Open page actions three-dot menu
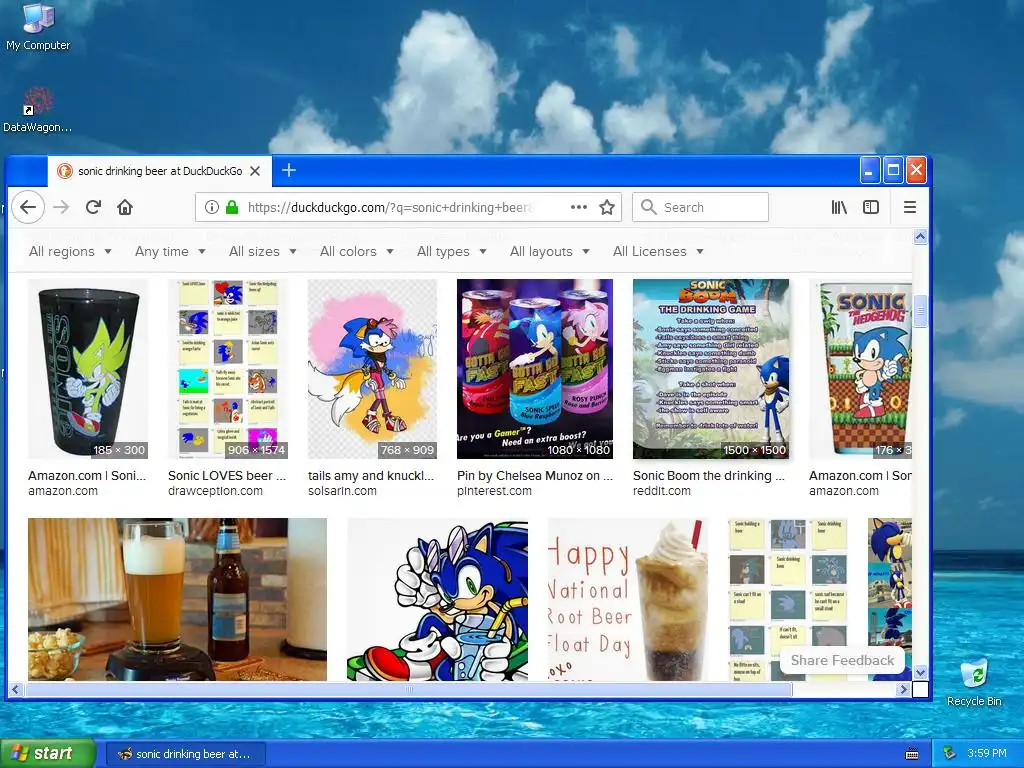This screenshot has width=1024, height=768. tap(579, 207)
